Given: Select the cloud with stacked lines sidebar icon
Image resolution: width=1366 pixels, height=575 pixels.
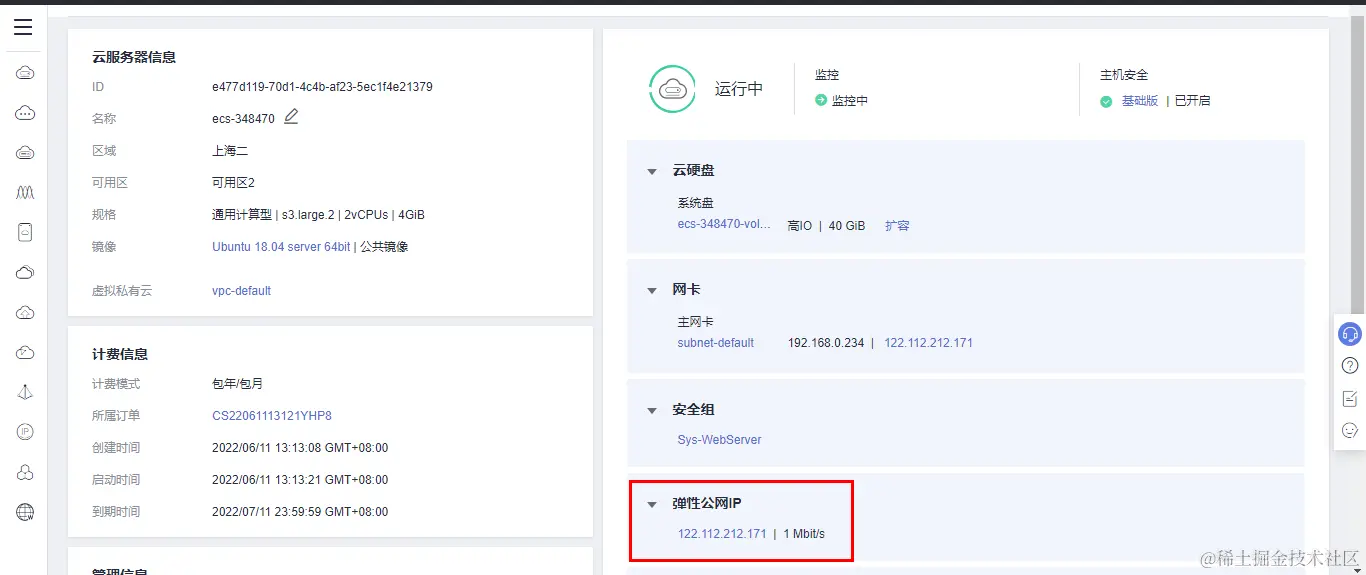Looking at the screenshot, I should point(25,153).
